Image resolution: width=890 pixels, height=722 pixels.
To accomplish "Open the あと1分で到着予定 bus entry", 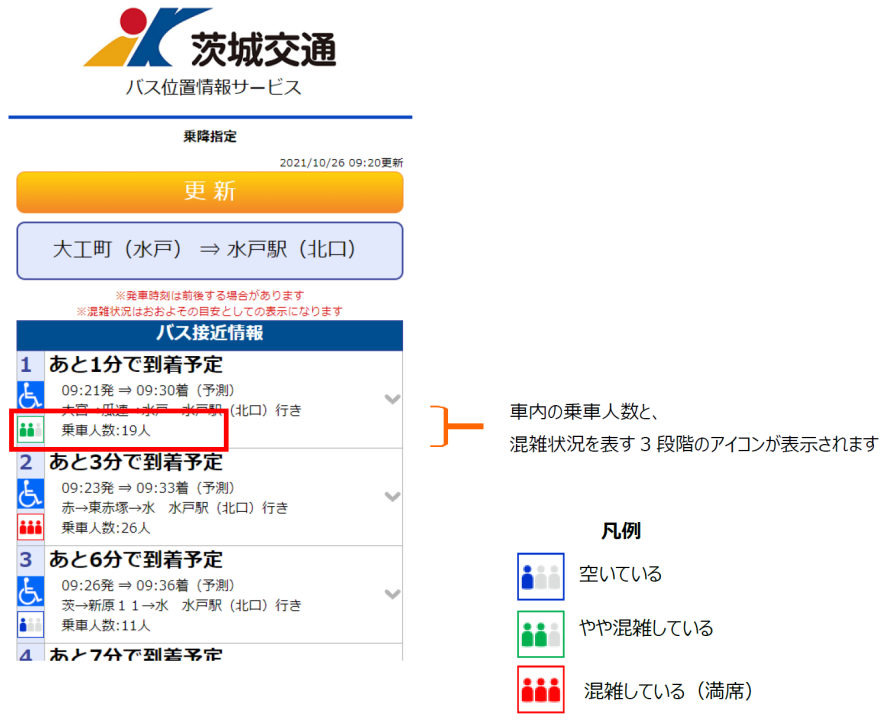I will tap(136, 365).
